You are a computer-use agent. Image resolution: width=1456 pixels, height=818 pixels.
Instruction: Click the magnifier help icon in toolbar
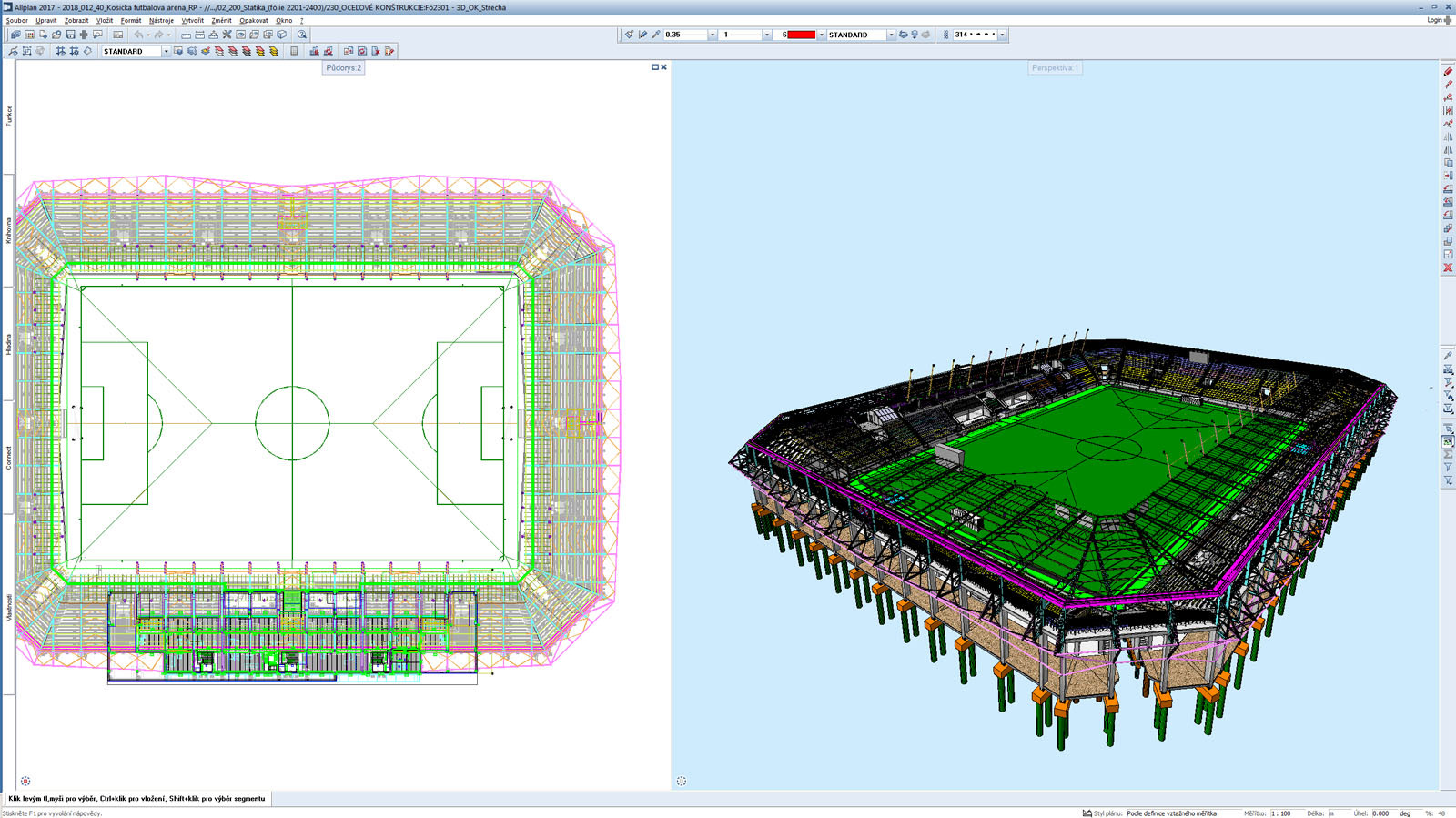tap(302, 35)
